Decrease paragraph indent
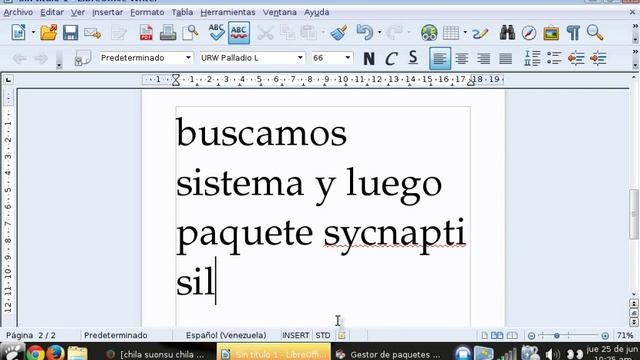640x360 pixels. 576,58
